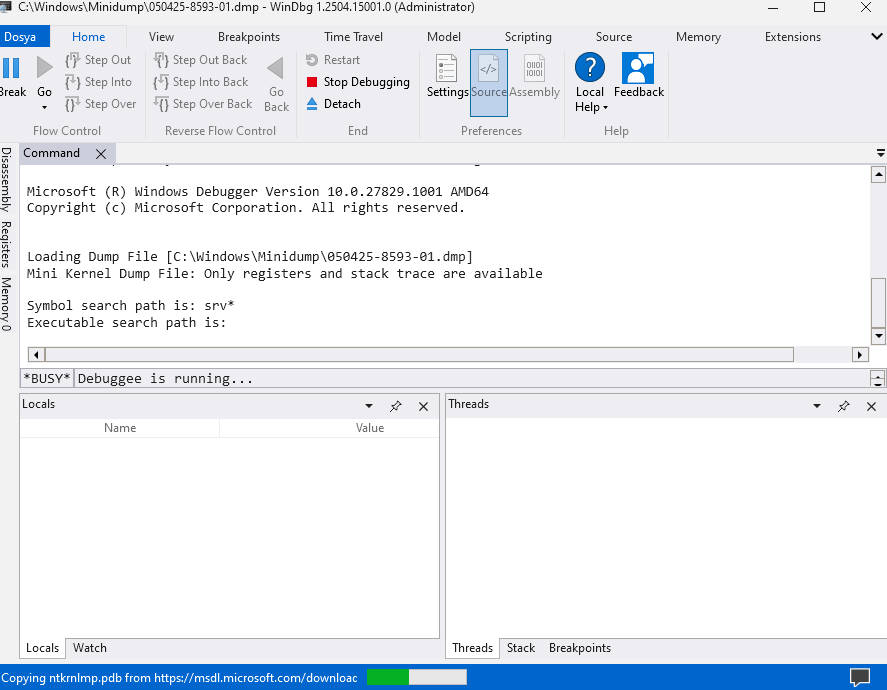887x690 pixels.
Task: Switch to the Scripting ribbon tab
Action: pos(528,37)
